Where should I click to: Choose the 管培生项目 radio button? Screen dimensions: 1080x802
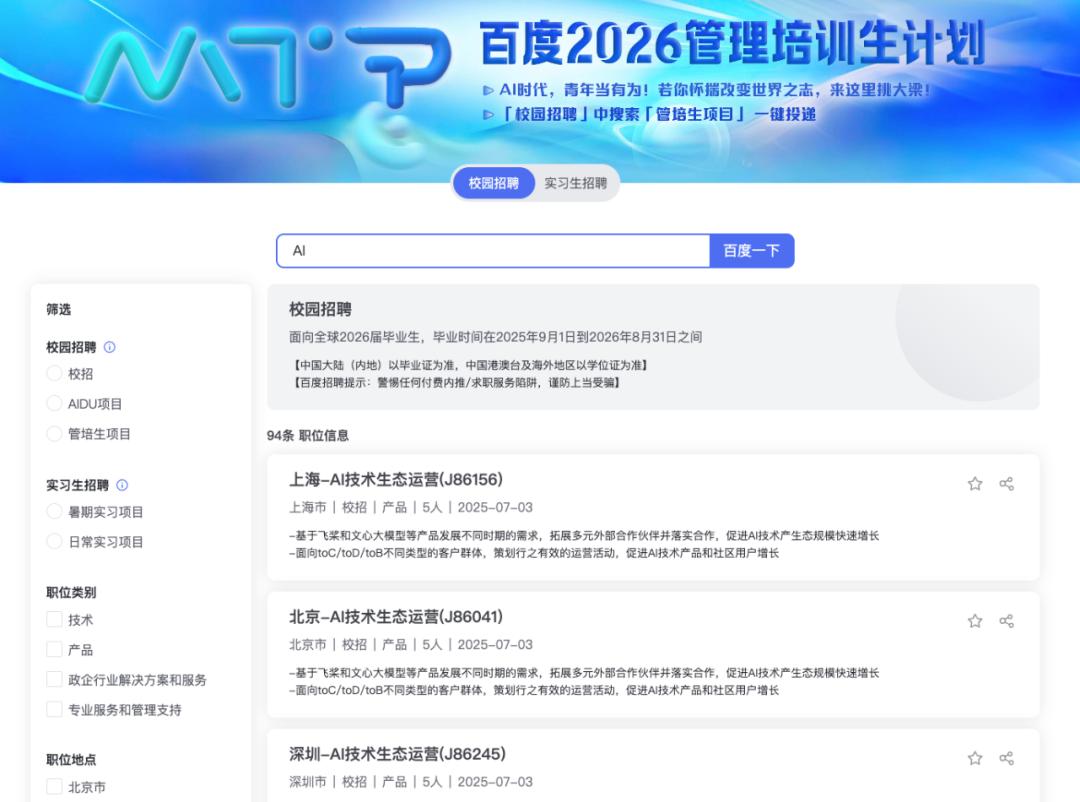(54, 433)
